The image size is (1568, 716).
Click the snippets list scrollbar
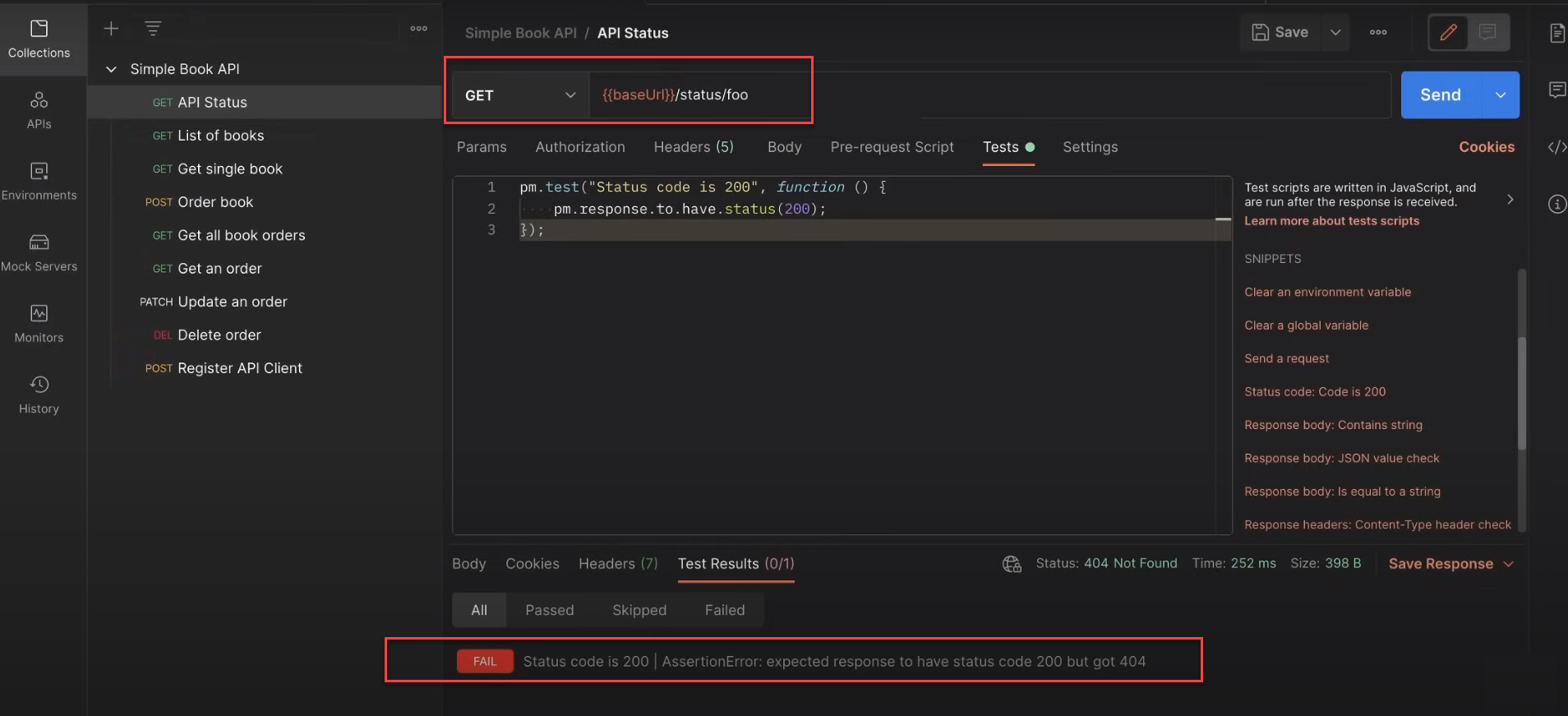click(1522, 393)
